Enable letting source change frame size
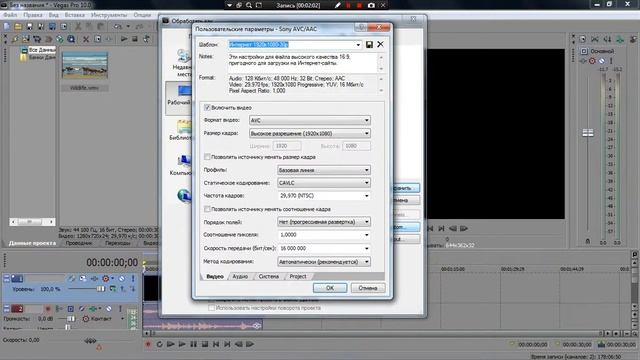 207,157
